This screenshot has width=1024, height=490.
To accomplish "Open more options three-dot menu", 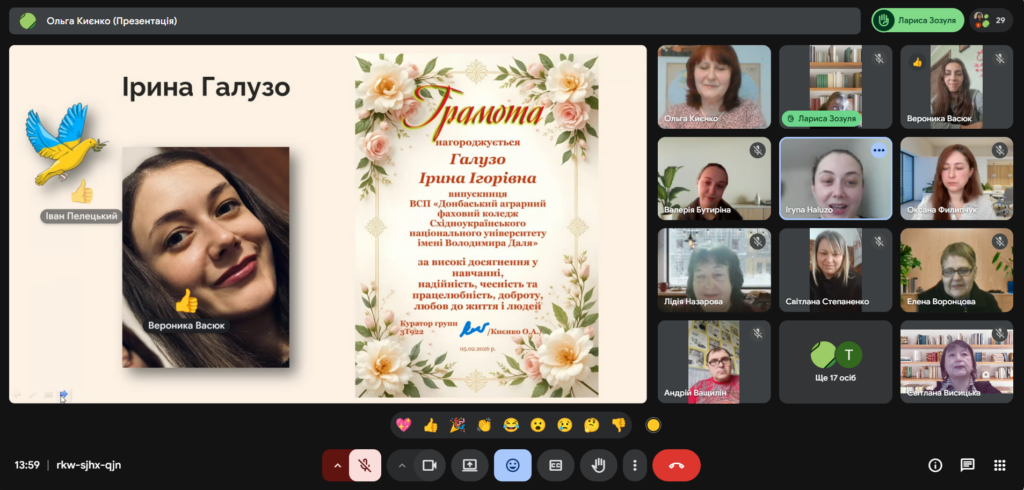I will click(634, 465).
